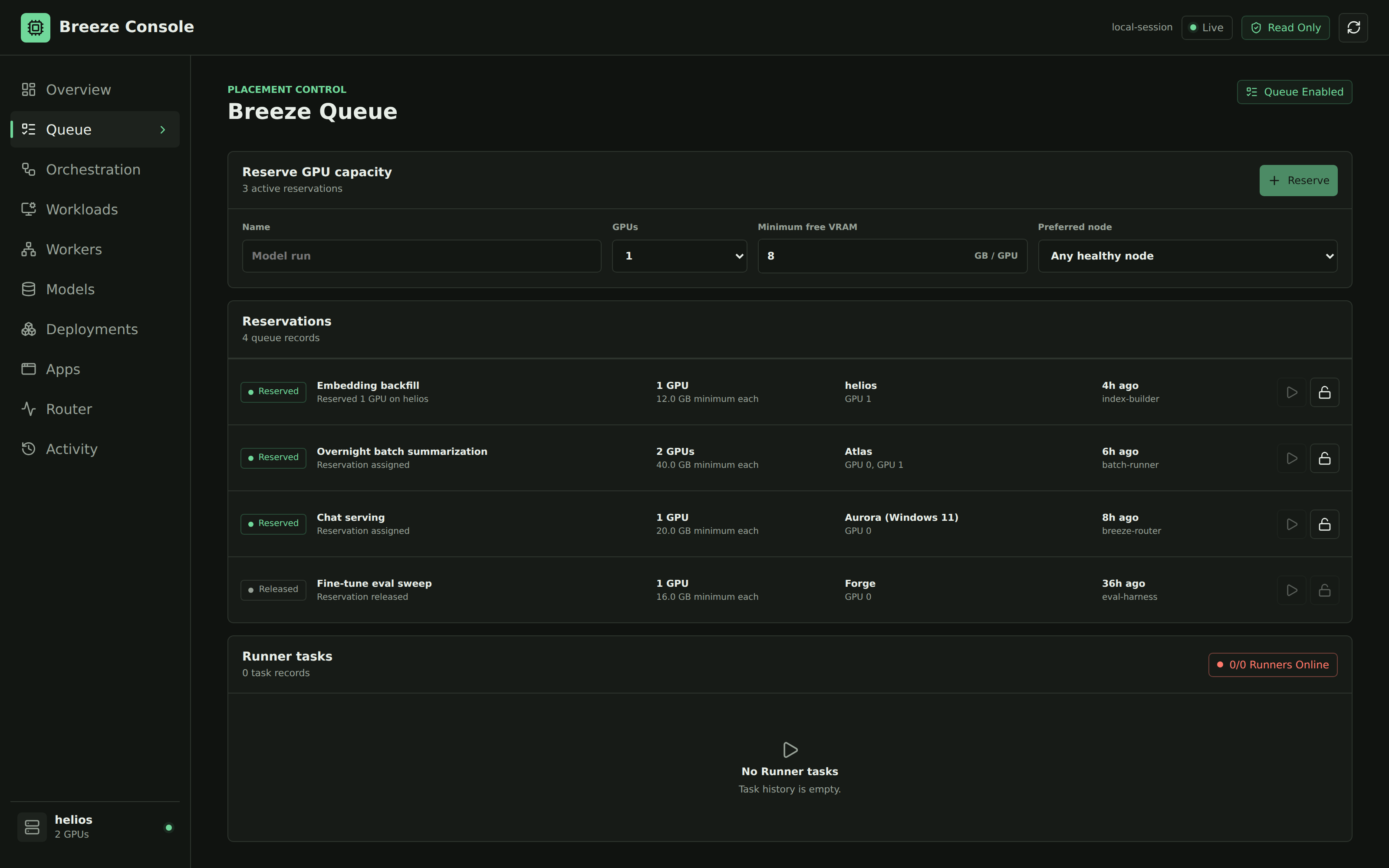The height and width of the screenshot is (868, 1389).
Task: Go to the Router page
Action: [x=95, y=409]
